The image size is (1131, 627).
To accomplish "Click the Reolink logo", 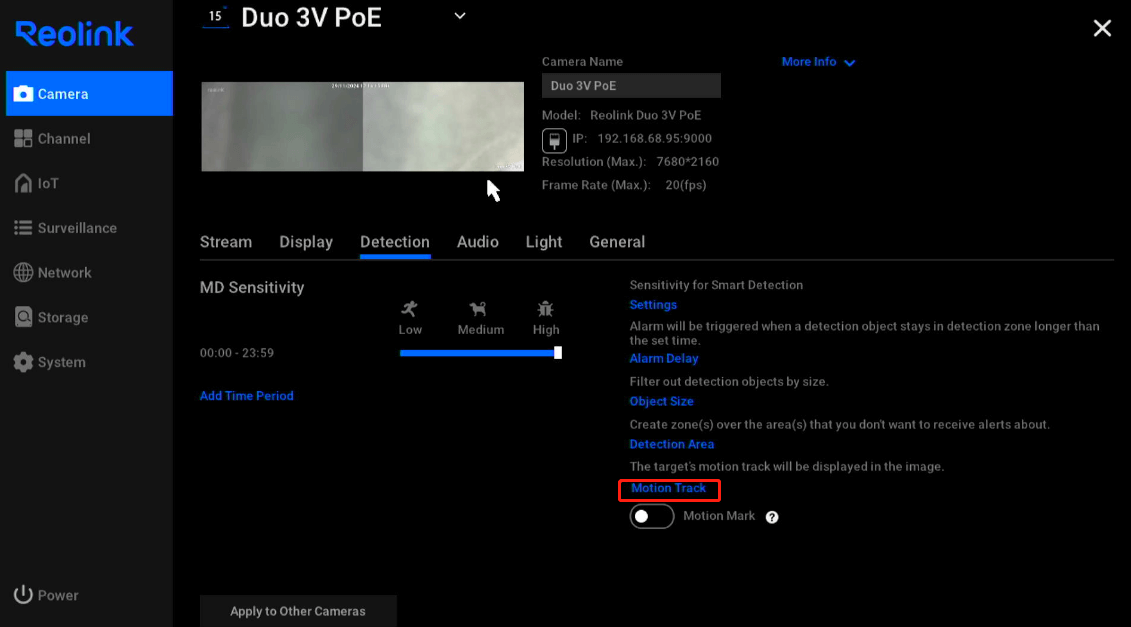I will coord(74,34).
